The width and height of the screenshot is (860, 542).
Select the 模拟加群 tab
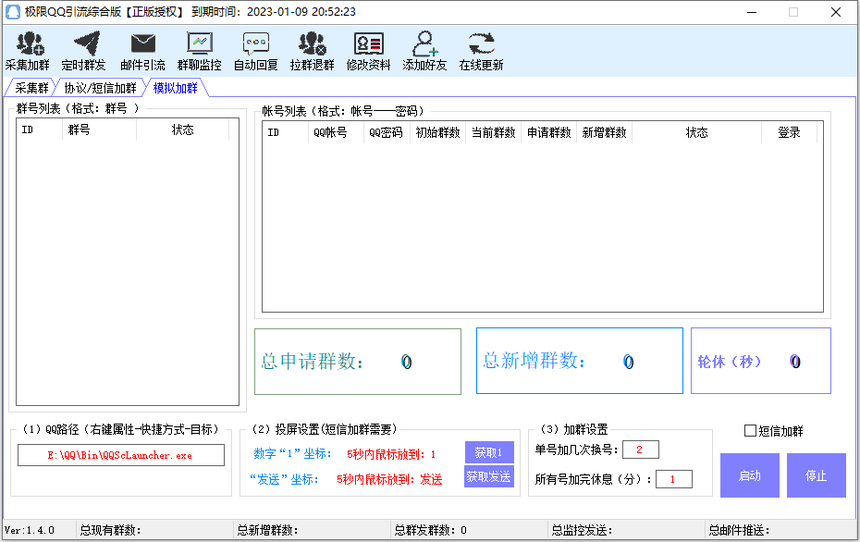click(x=175, y=88)
